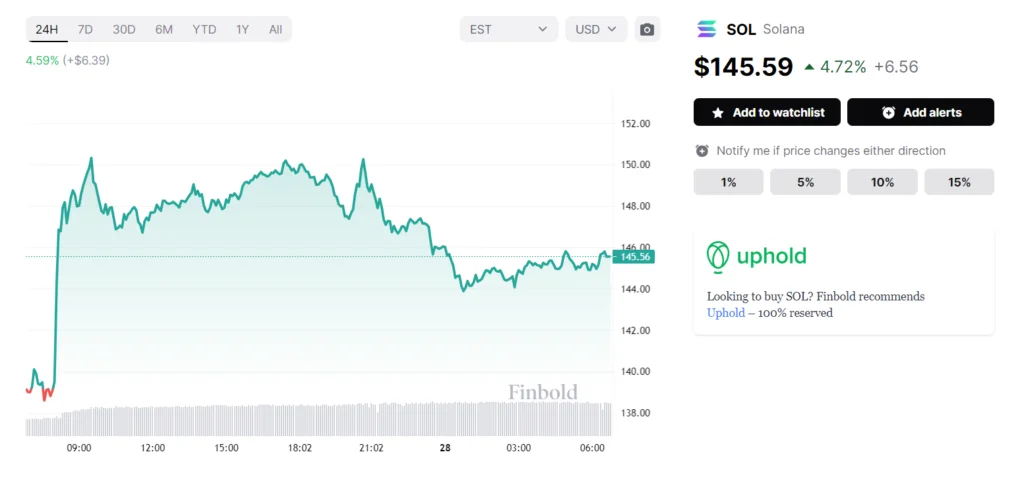Select the 5% price alert option
This screenshot has height=477, width=1024.
(x=805, y=182)
